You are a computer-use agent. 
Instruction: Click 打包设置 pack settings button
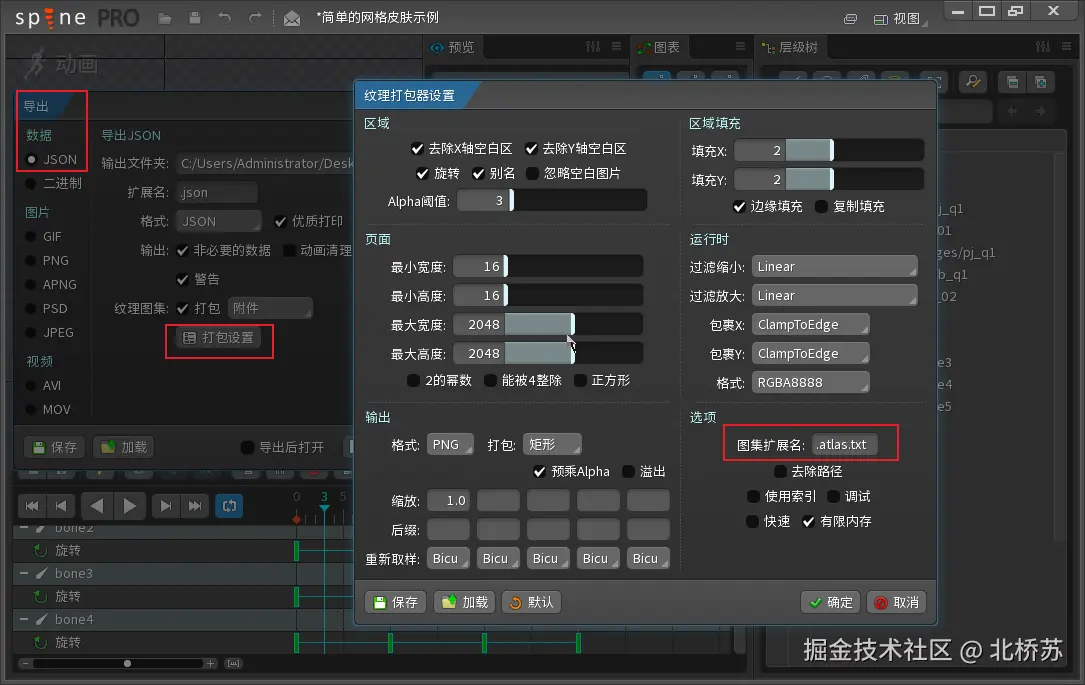(x=219, y=338)
